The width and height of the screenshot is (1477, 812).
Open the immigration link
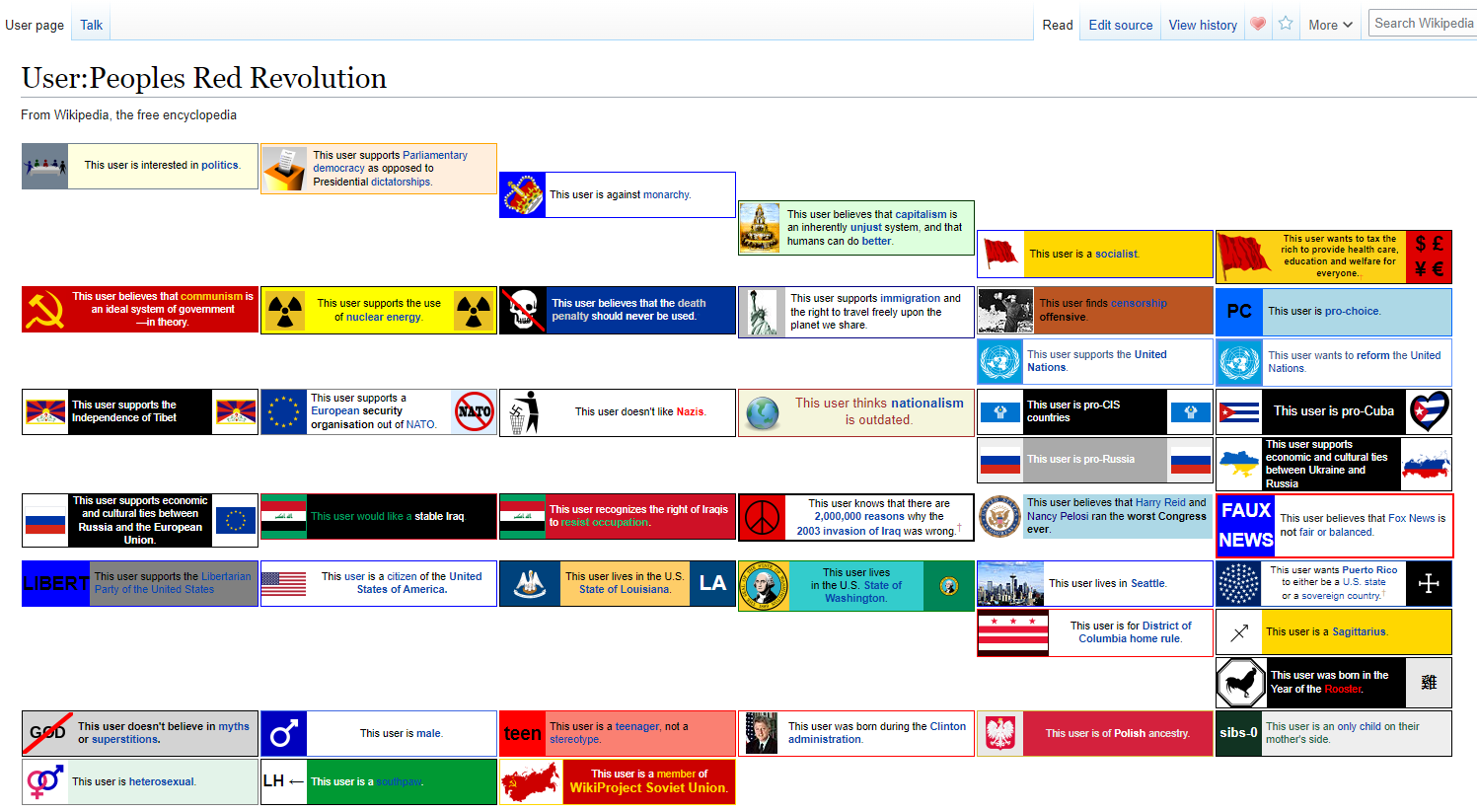910,298
